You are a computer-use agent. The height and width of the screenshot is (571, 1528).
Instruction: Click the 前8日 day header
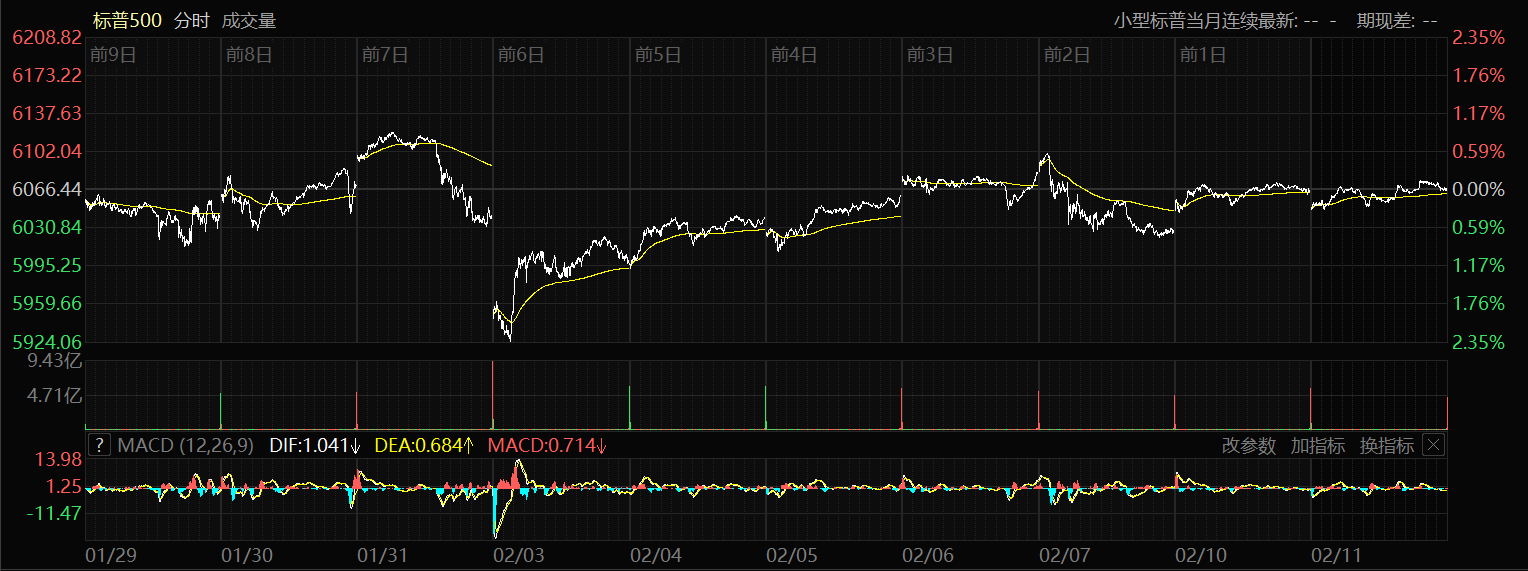tap(249, 55)
